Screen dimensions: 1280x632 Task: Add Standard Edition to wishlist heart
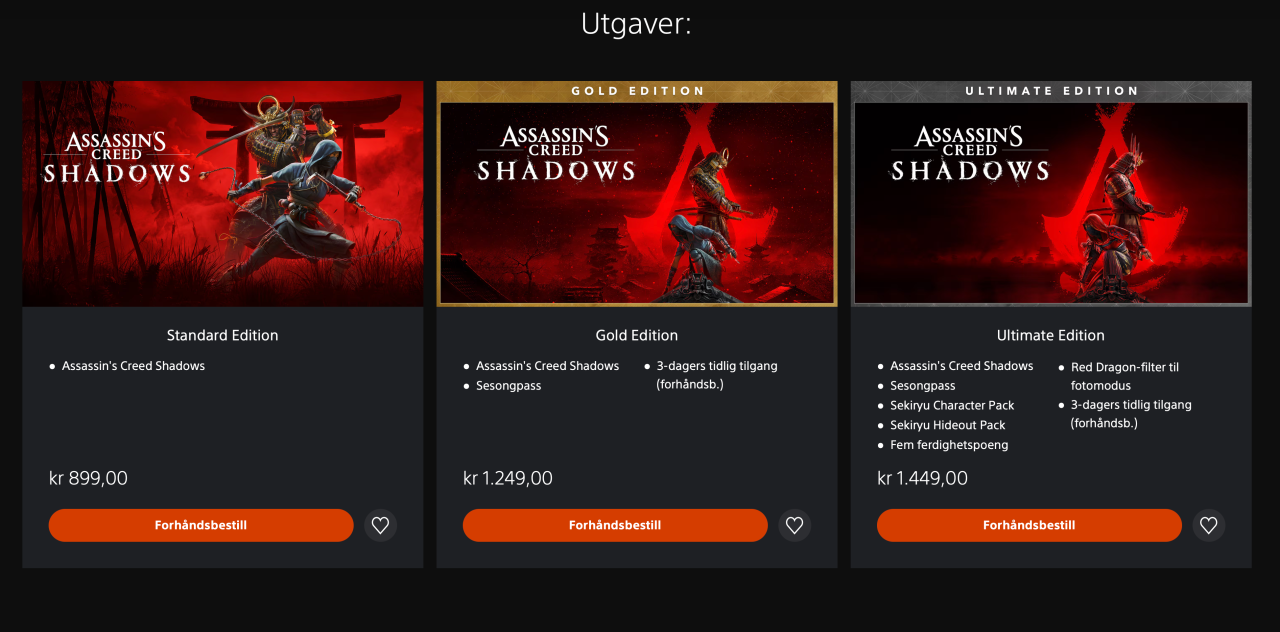click(x=380, y=525)
